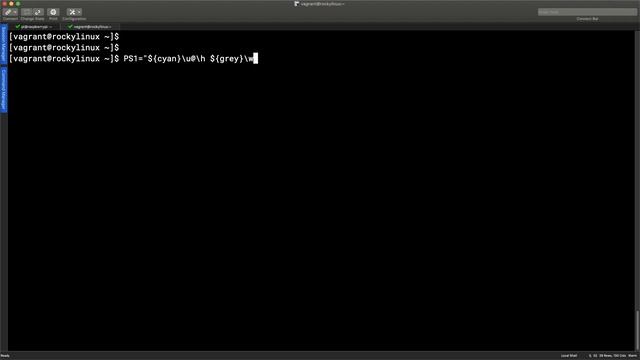Switch to the vagrant@rockylinux session tab
Viewport: 640px width, 360px height.
point(90,27)
